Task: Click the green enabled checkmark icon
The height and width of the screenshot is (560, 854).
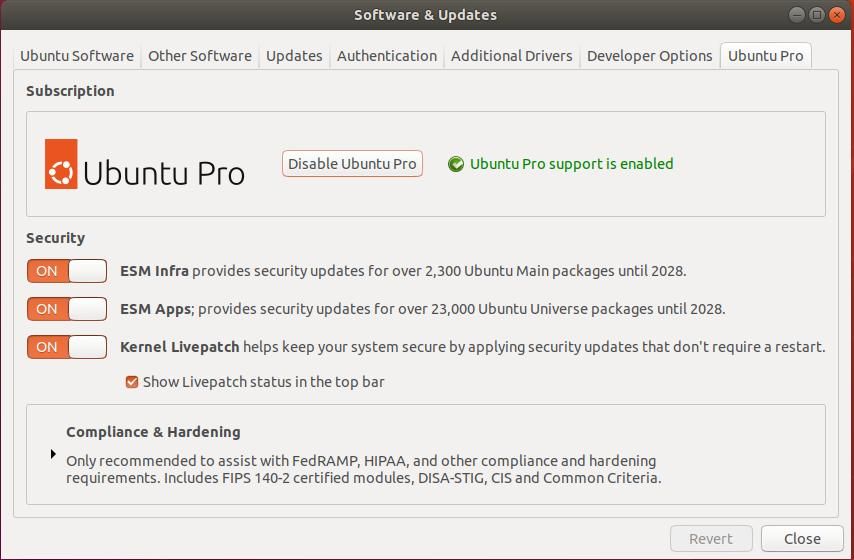Action: (456, 164)
